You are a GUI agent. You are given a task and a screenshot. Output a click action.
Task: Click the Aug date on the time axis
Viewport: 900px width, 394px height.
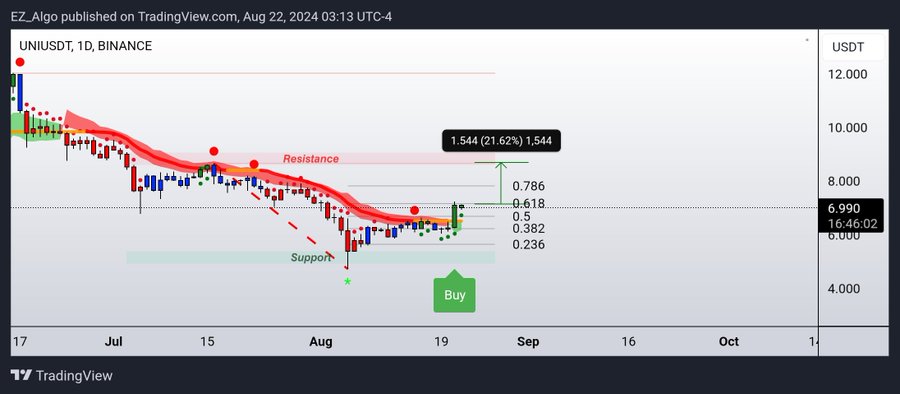pyautogui.click(x=321, y=342)
